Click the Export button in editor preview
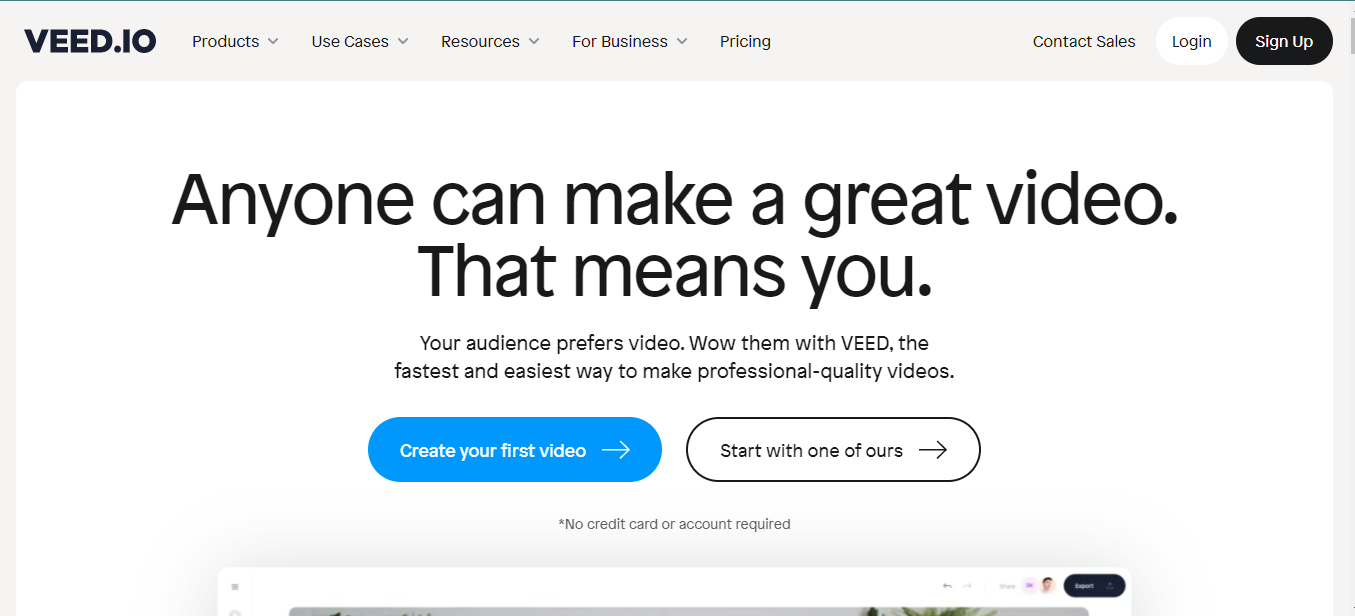The width and height of the screenshot is (1355, 616). click(1094, 586)
